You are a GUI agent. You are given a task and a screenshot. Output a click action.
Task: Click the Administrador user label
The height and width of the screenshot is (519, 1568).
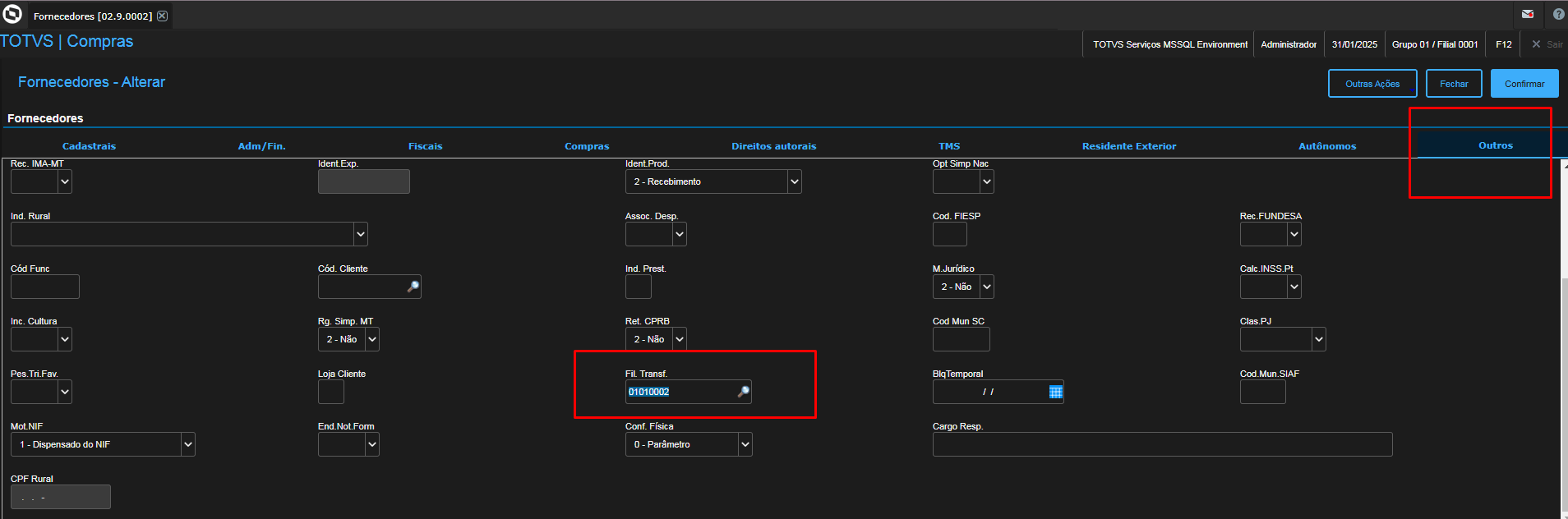tap(1289, 44)
